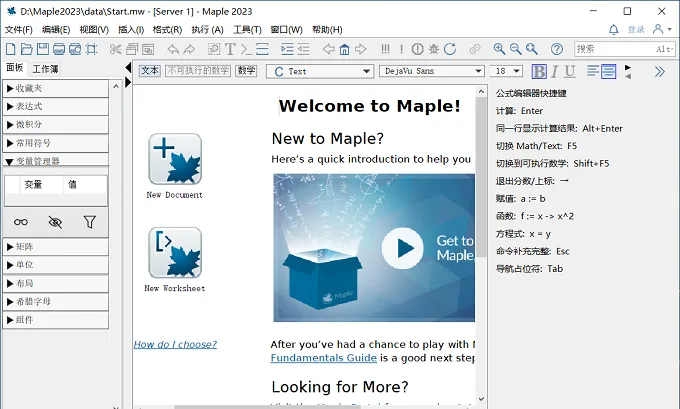
Task: Open the font size 18 dropdown
Action: [x=506, y=71]
